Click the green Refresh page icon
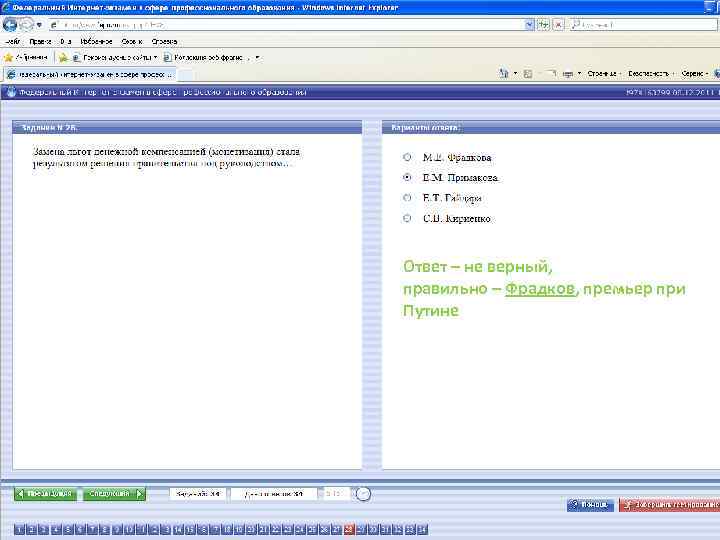Viewport: 720px width, 540px height. click(x=543, y=25)
